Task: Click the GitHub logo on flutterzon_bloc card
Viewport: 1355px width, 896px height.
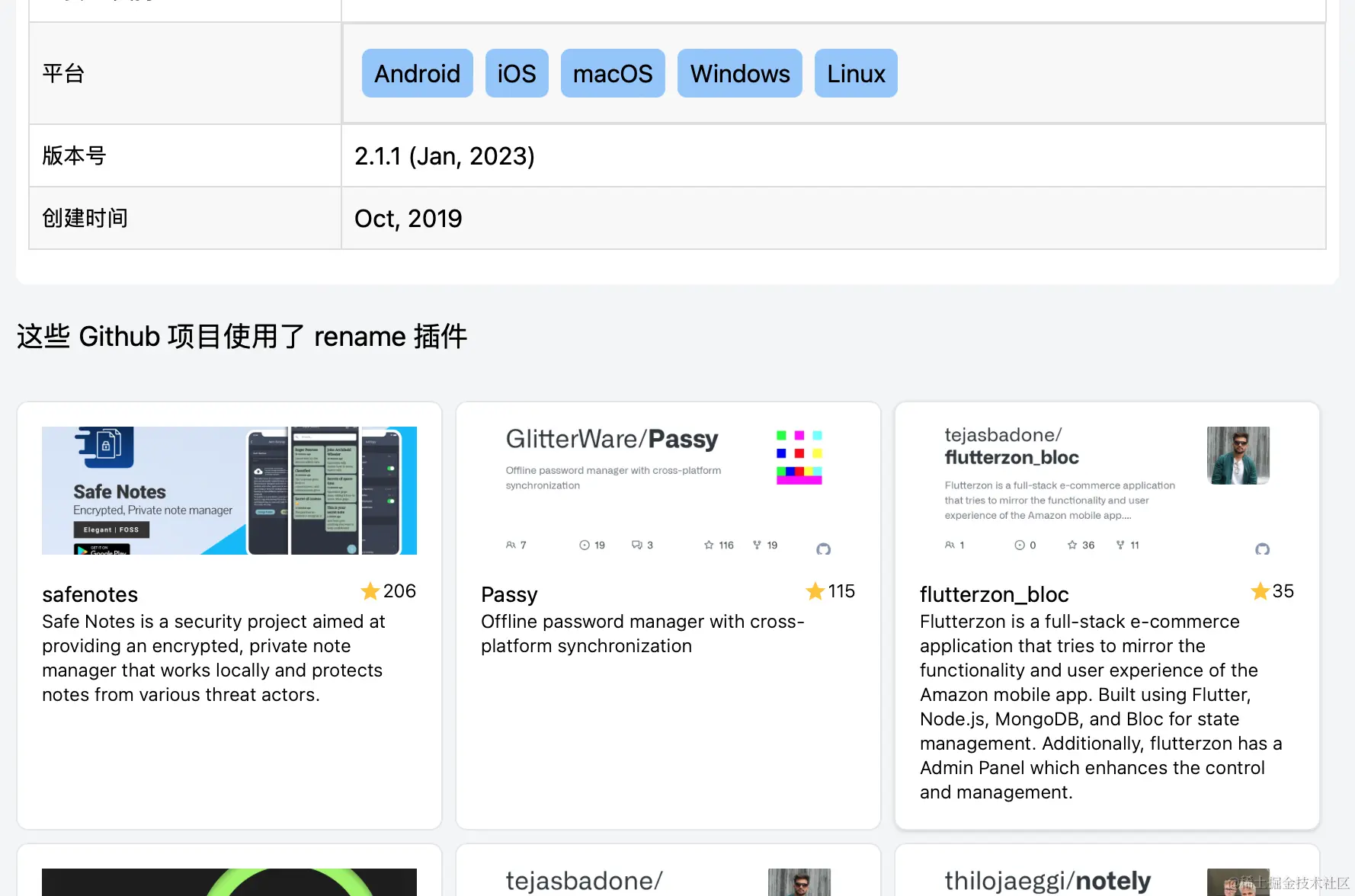Action: pos(1264,548)
